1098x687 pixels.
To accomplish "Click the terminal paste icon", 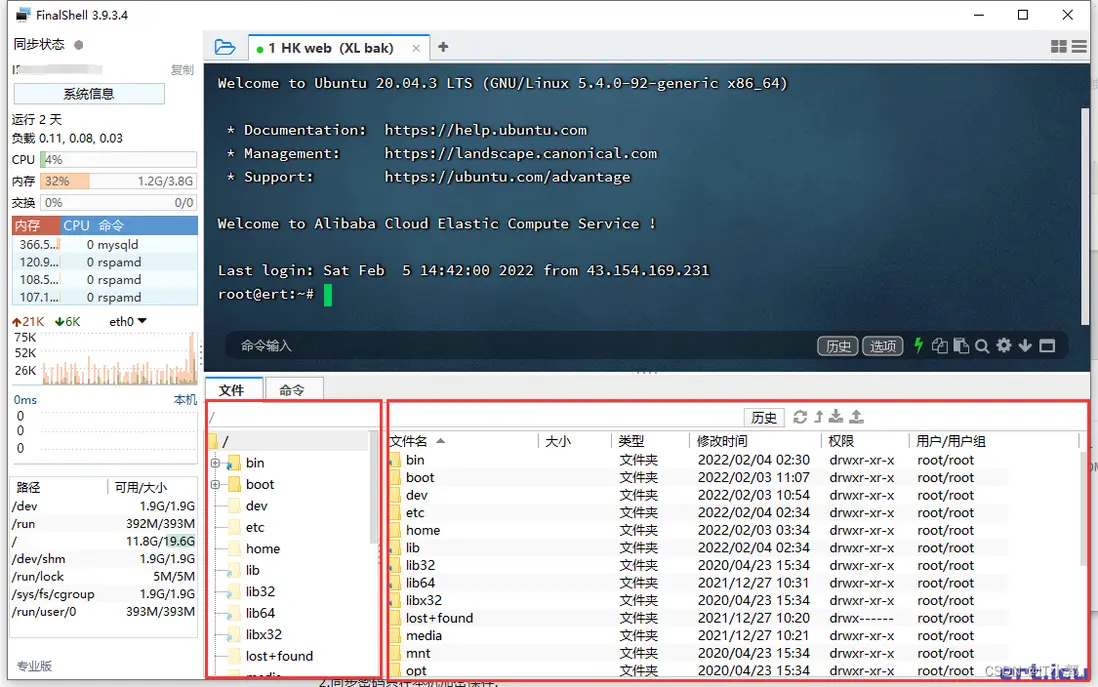I will pos(961,345).
